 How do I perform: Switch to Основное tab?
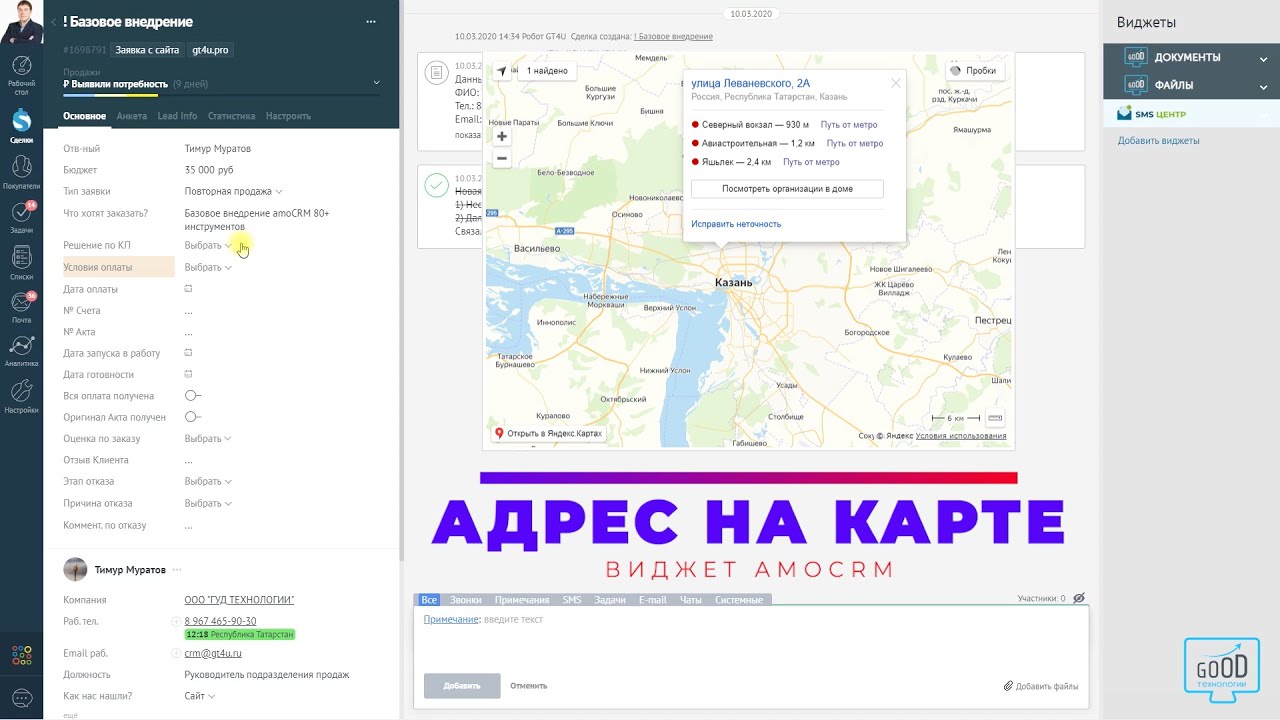pos(84,116)
